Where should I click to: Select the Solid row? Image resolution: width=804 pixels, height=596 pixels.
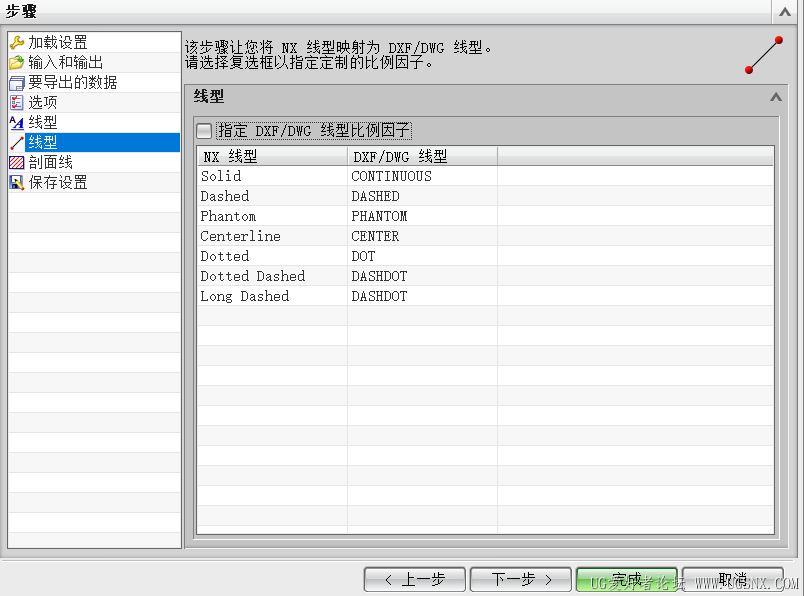(x=485, y=176)
